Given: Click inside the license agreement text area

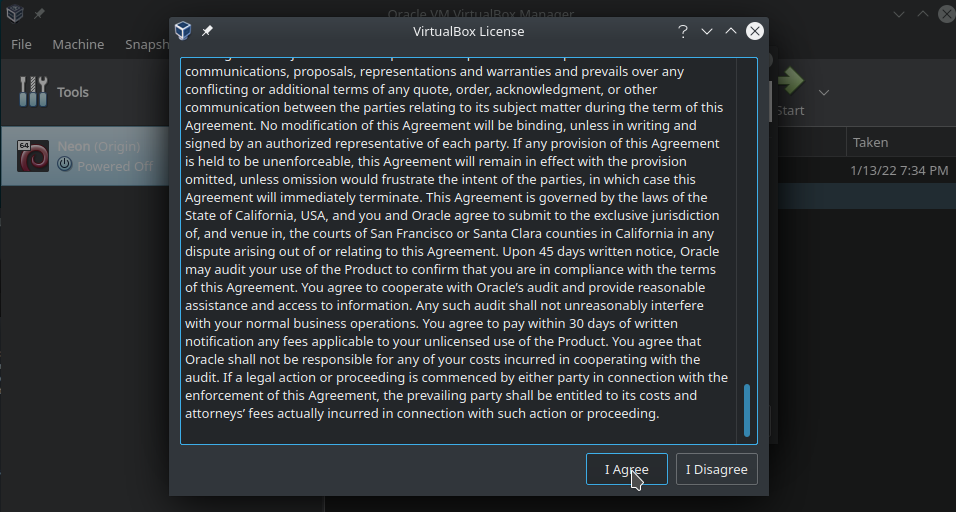Looking at the screenshot, I should point(458,251).
